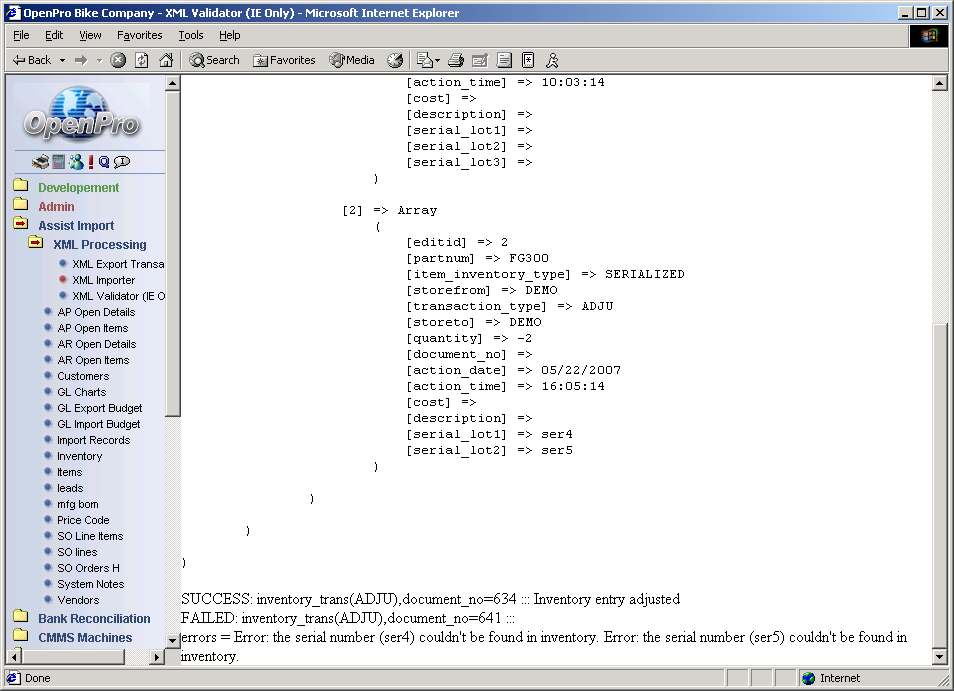This screenshot has width=954, height=691.
Task: Open the Tools menu
Action: (x=190, y=35)
